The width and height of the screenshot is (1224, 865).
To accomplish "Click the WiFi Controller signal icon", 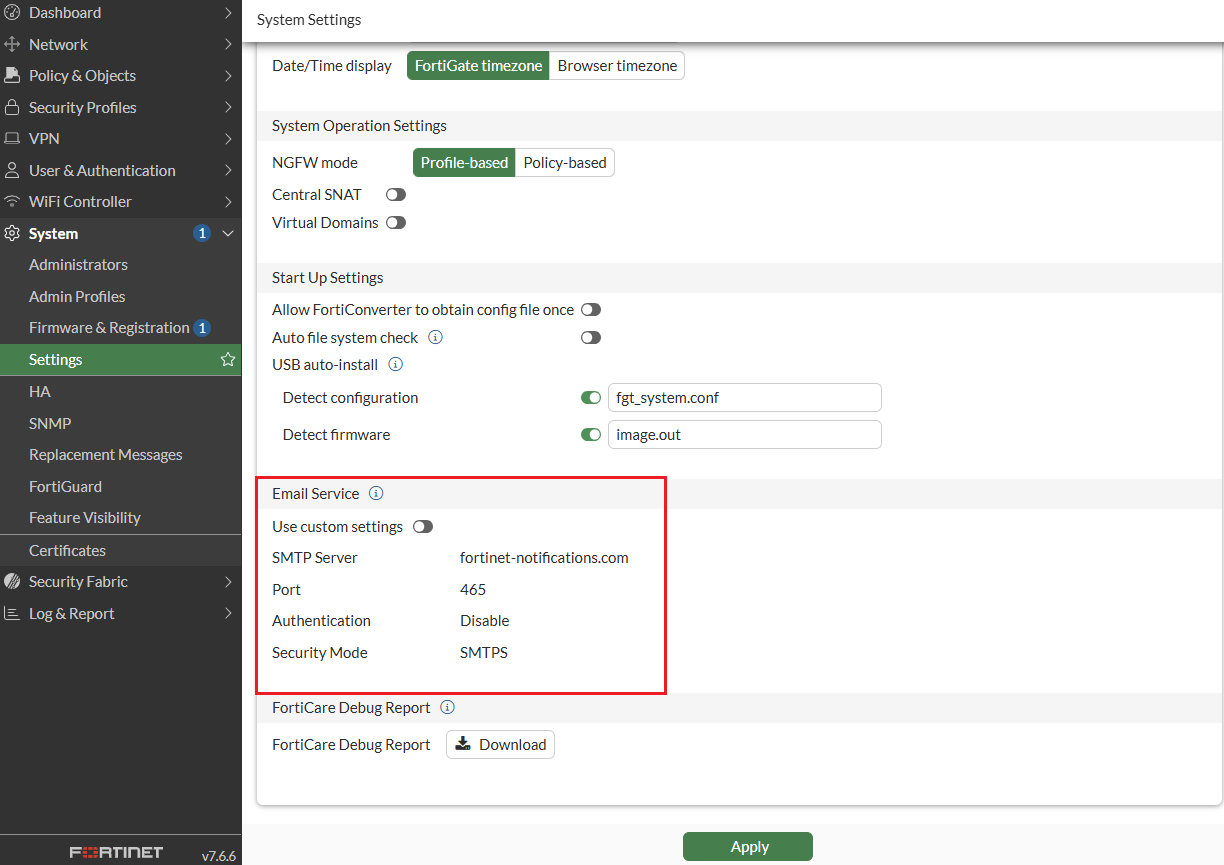I will (12, 201).
